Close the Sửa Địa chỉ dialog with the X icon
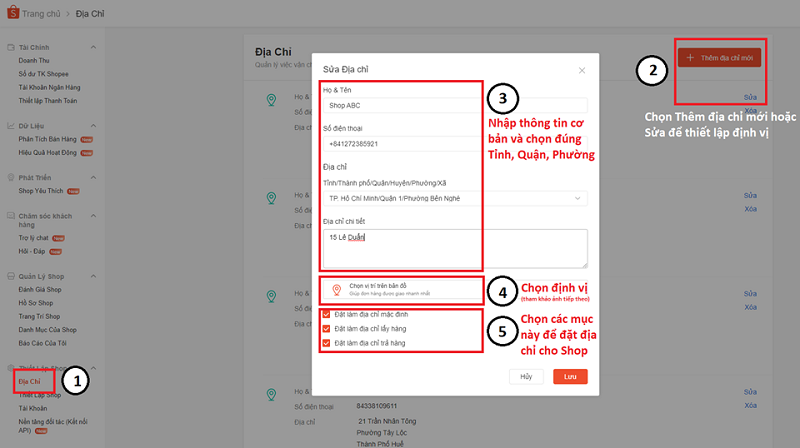 coord(582,71)
